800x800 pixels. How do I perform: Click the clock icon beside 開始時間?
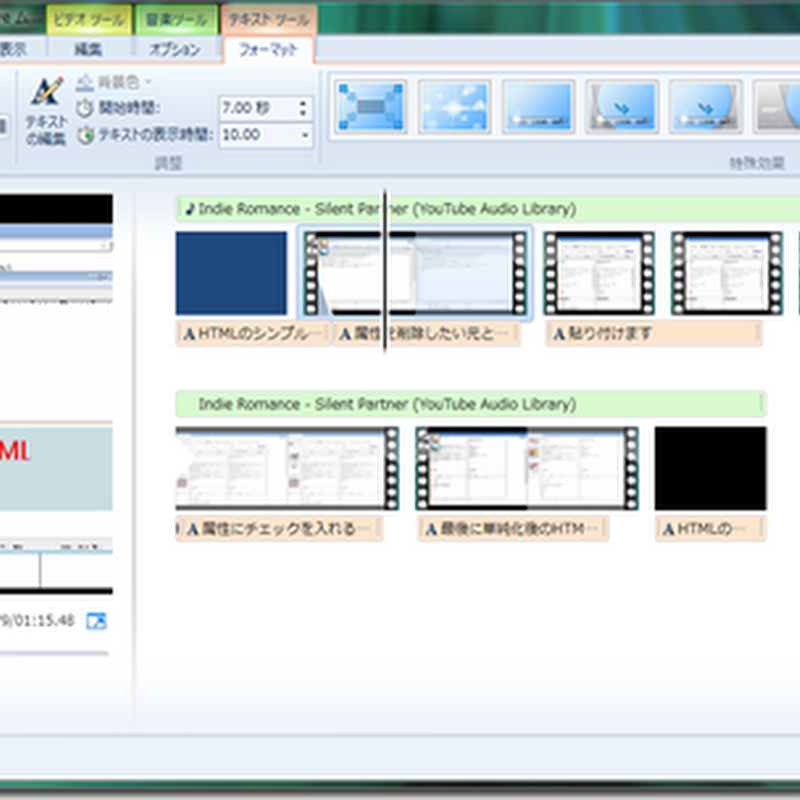(x=85, y=108)
